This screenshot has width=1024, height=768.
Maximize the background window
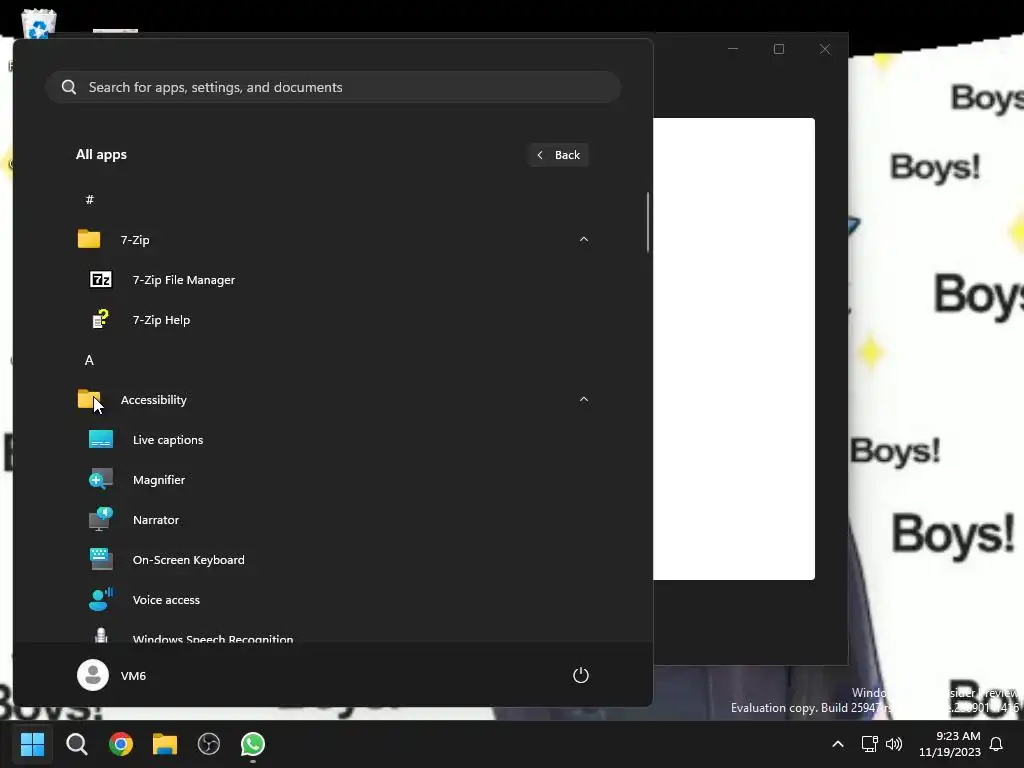pos(778,49)
